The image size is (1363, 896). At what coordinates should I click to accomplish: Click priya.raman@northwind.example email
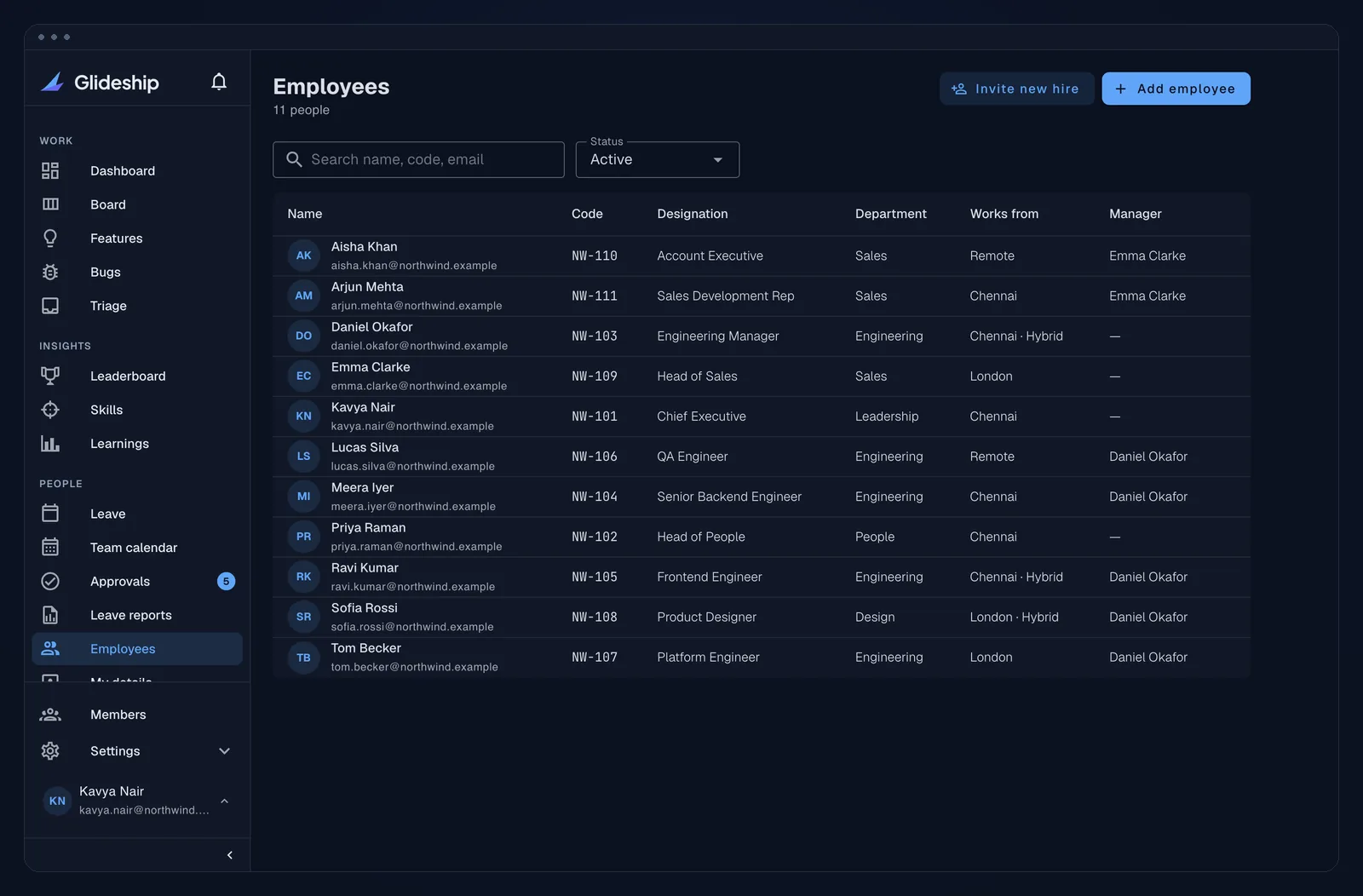pyautogui.click(x=417, y=547)
